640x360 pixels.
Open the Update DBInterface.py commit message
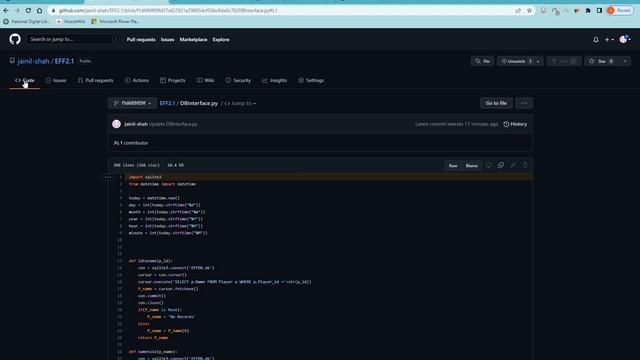click(x=173, y=124)
